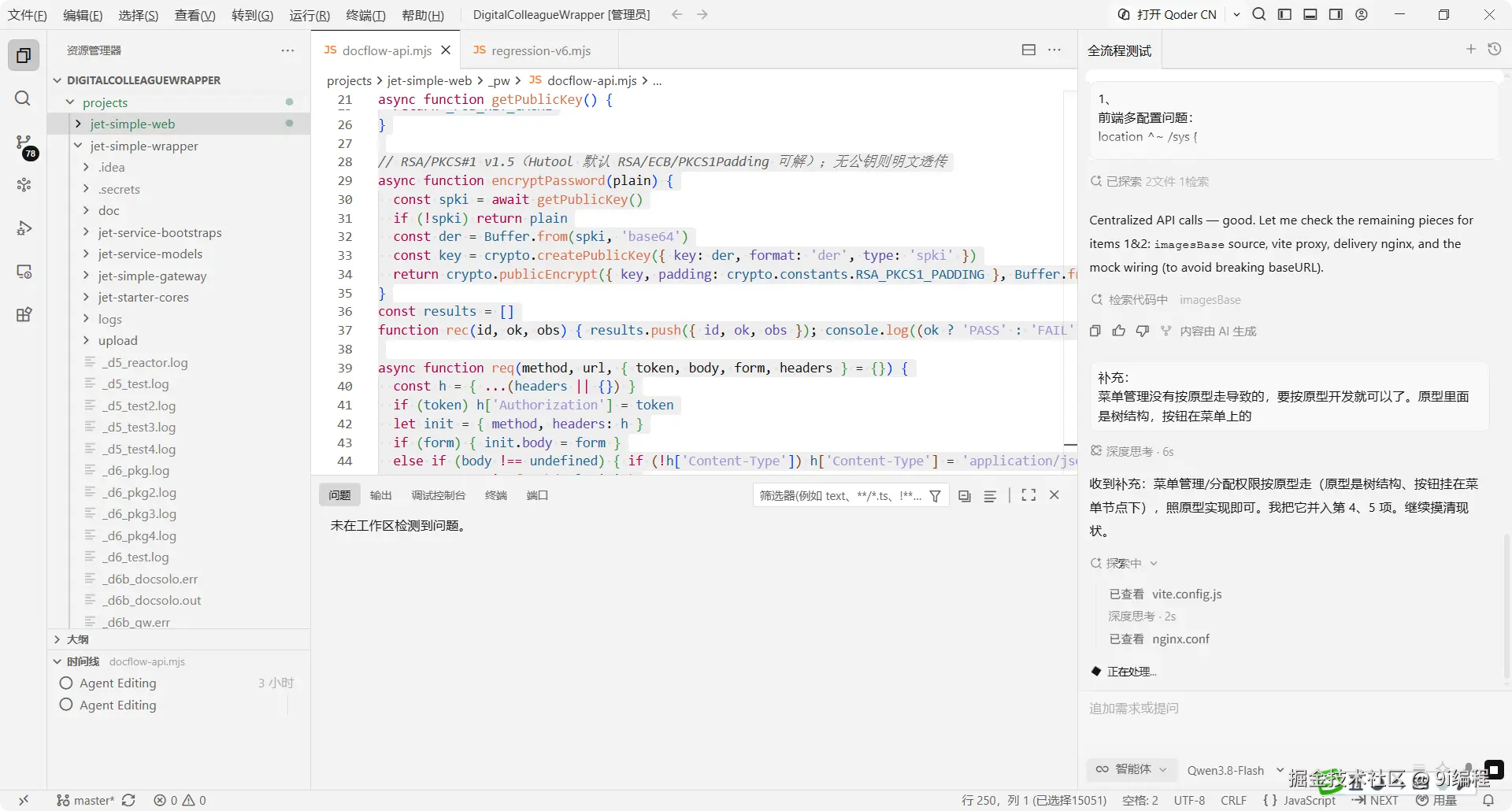Open editor more actions ellipsis
The width and height of the screenshot is (1512, 811).
(1054, 50)
